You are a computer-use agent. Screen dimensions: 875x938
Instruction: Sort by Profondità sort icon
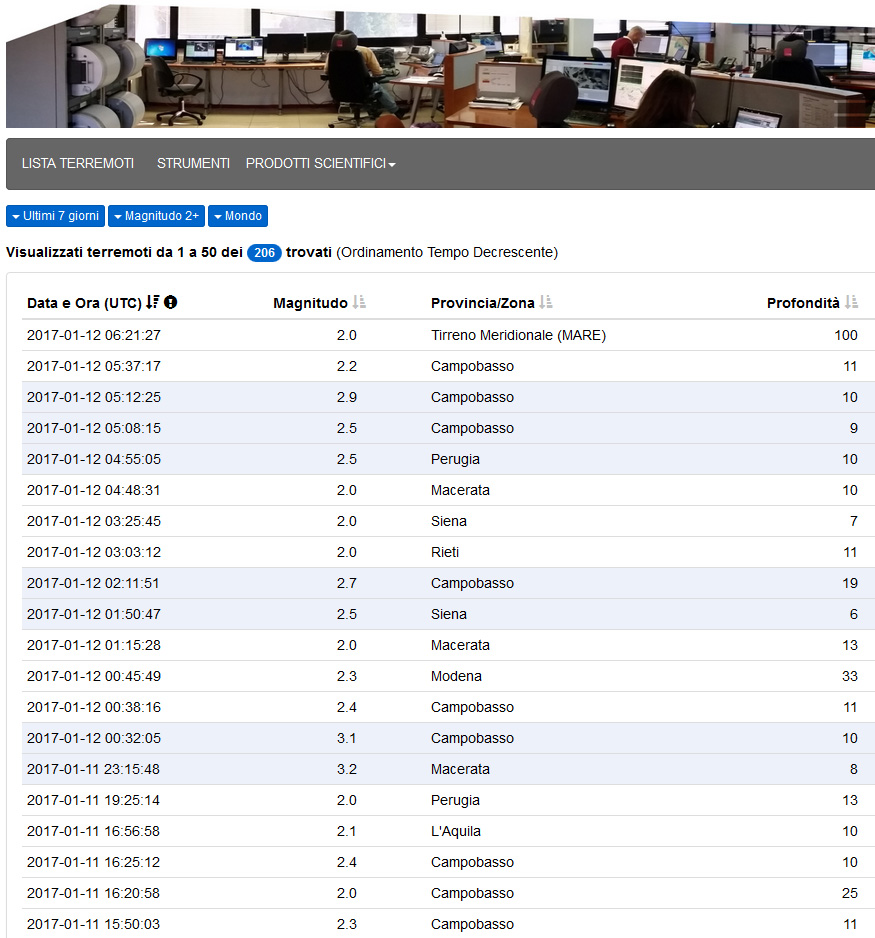point(851,303)
